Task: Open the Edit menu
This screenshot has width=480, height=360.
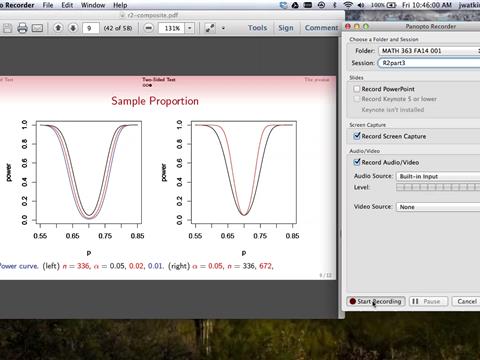Action: click(x=67, y=5)
